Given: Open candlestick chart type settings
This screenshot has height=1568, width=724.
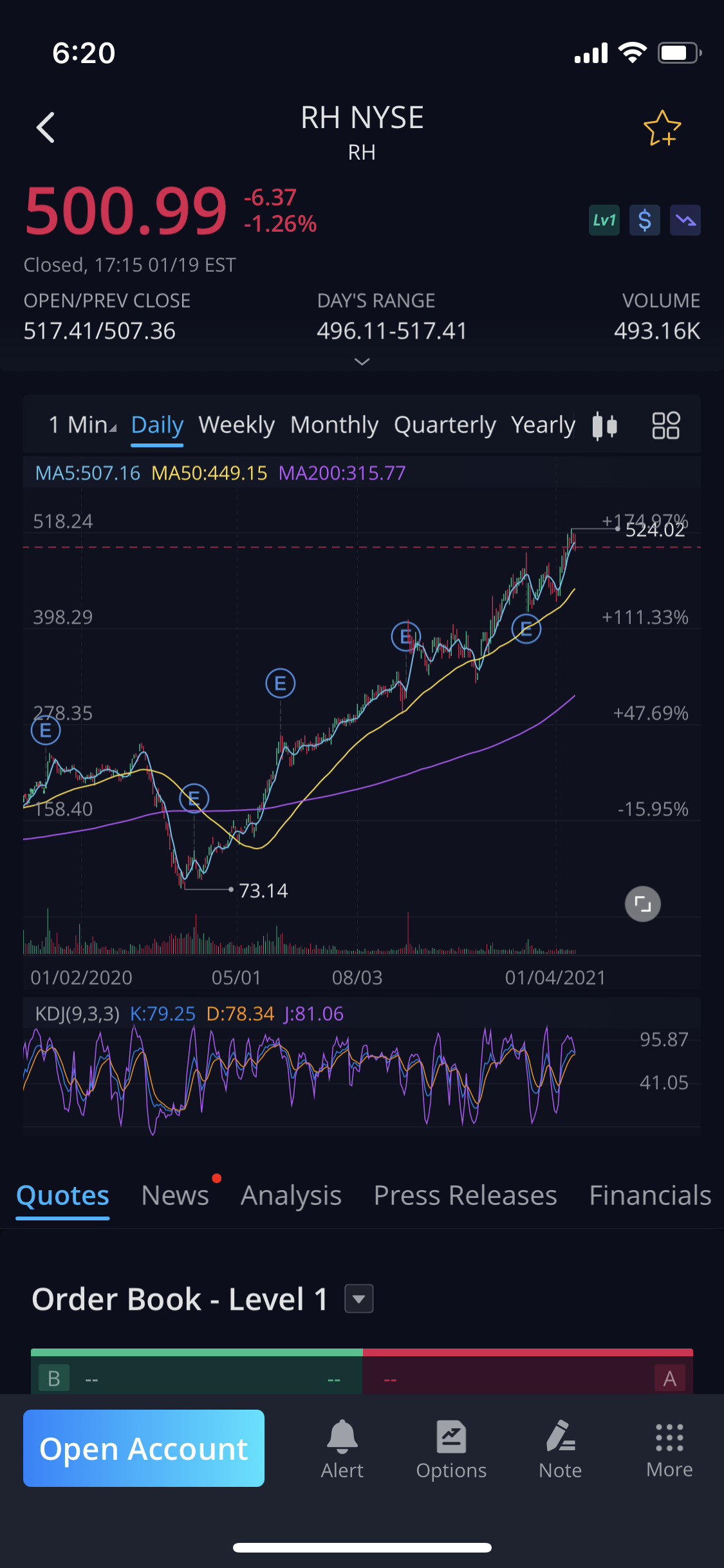Looking at the screenshot, I should pyautogui.click(x=604, y=425).
